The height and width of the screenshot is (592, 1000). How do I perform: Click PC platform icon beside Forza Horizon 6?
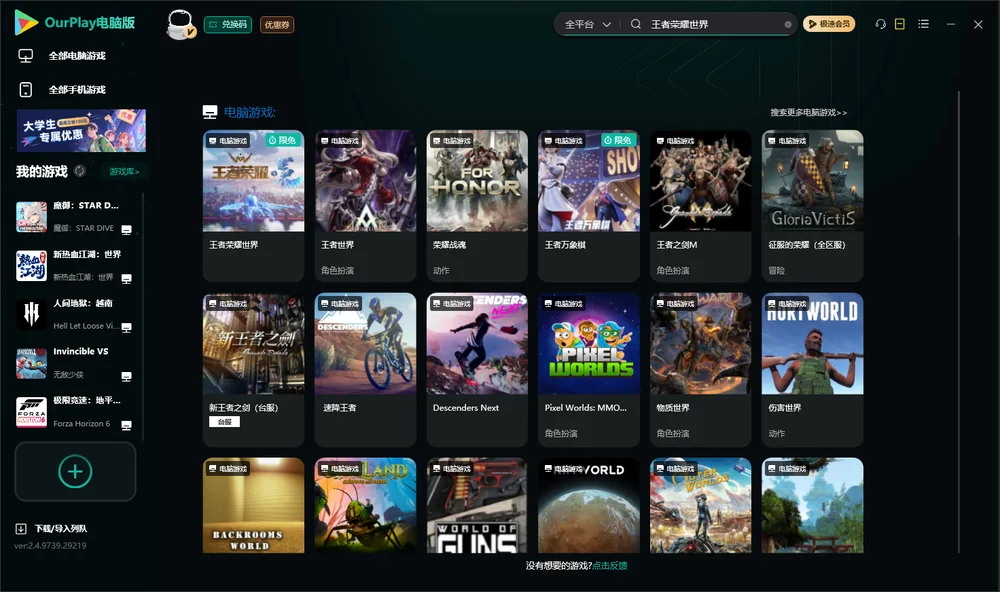(126, 426)
